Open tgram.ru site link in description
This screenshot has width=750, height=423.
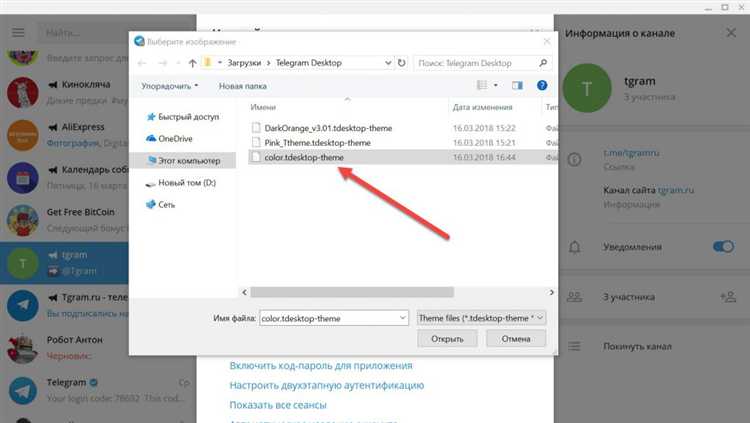click(676, 190)
